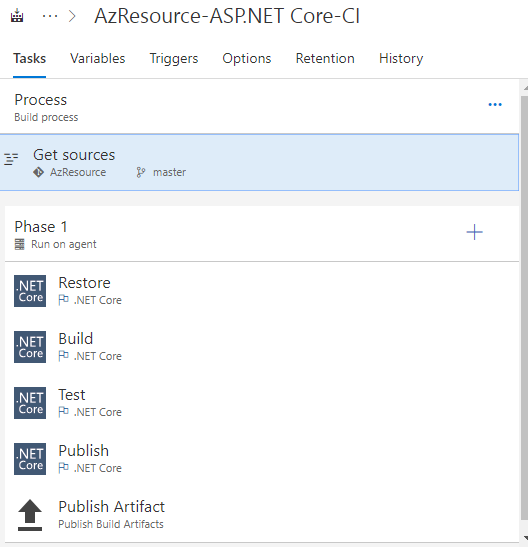Click the Get sources list icon
The height and width of the screenshot is (547, 528).
(x=11, y=159)
